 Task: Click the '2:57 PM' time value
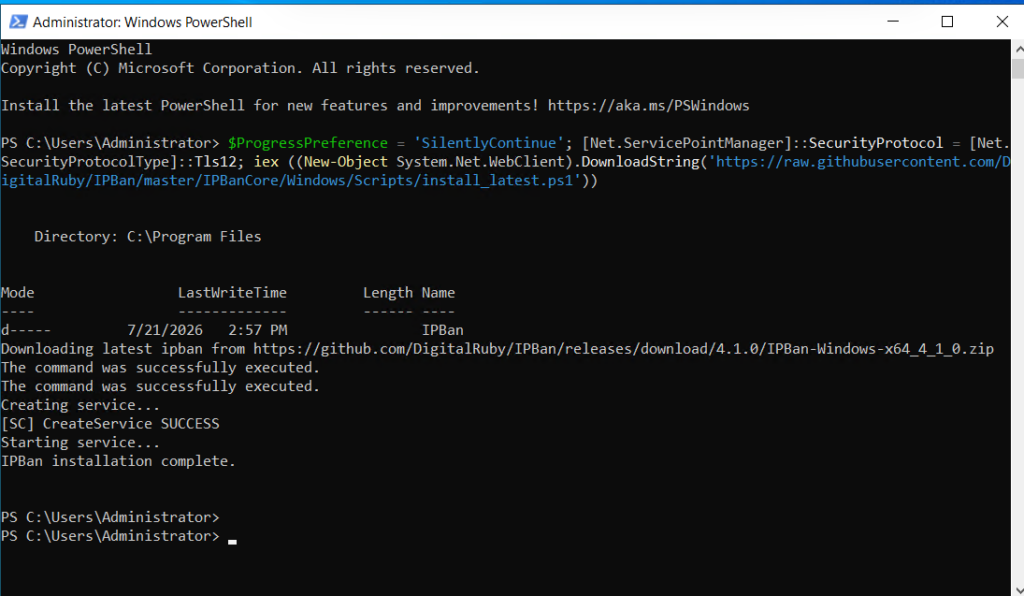[257, 330]
